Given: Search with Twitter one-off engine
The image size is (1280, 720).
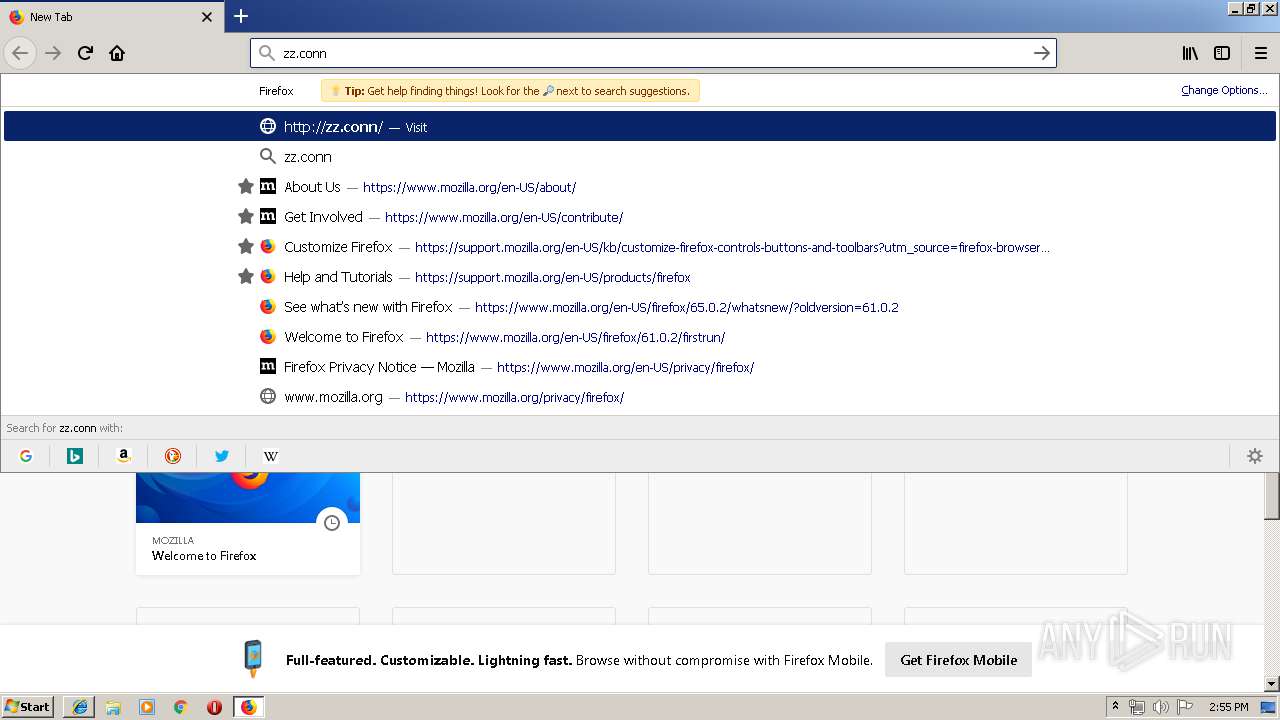Looking at the screenshot, I should click(x=222, y=456).
